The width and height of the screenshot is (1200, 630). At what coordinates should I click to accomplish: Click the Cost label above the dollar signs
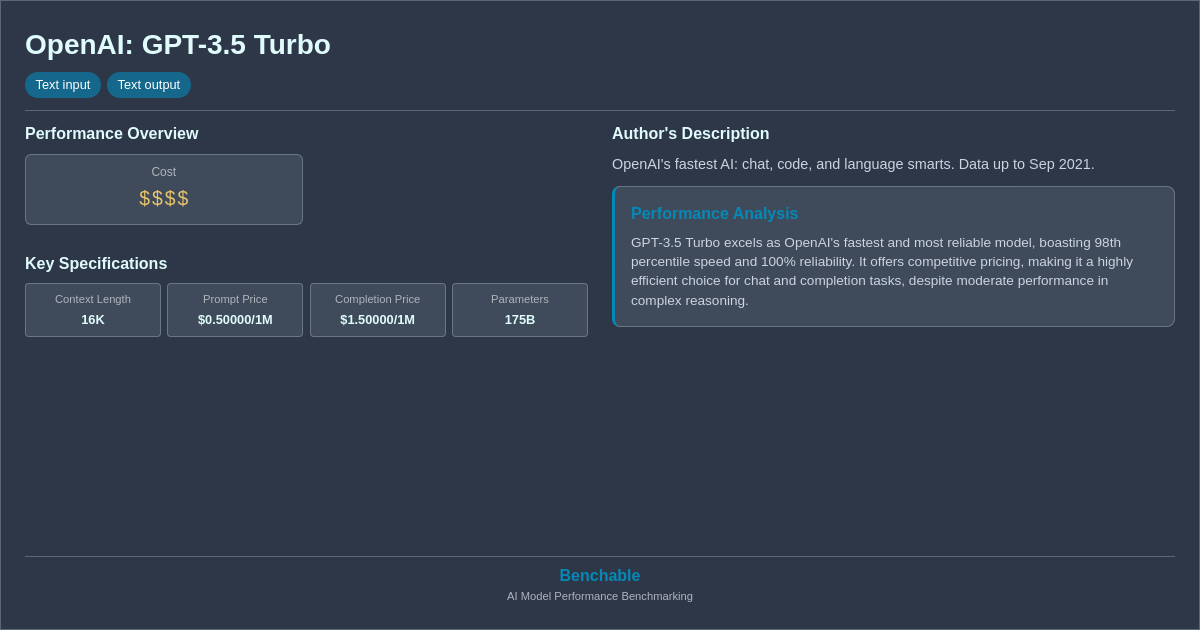click(163, 171)
